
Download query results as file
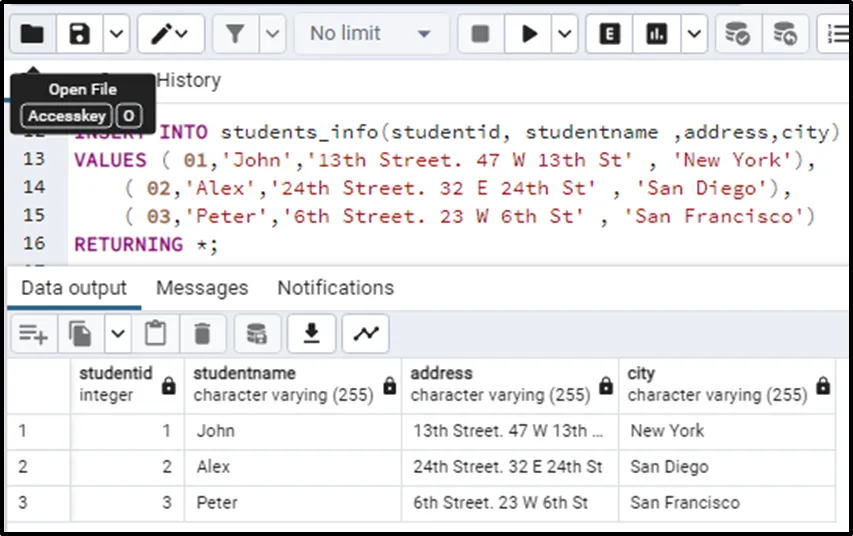click(312, 333)
